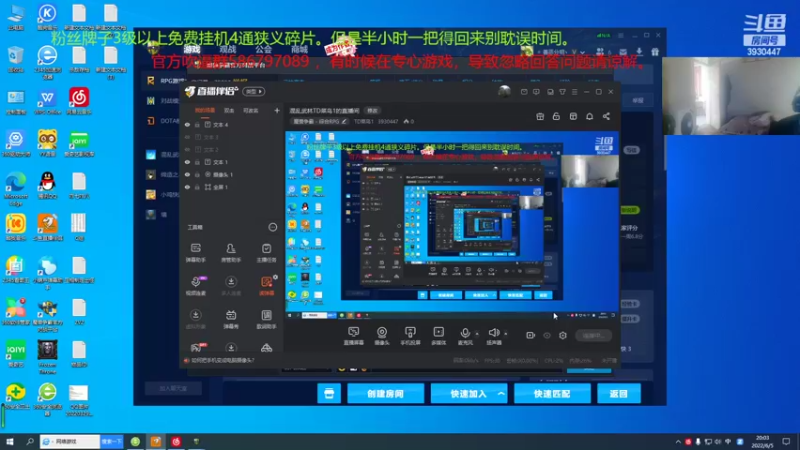Select 观战 tab in game platform window
800x450 pixels.
[228, 49]
